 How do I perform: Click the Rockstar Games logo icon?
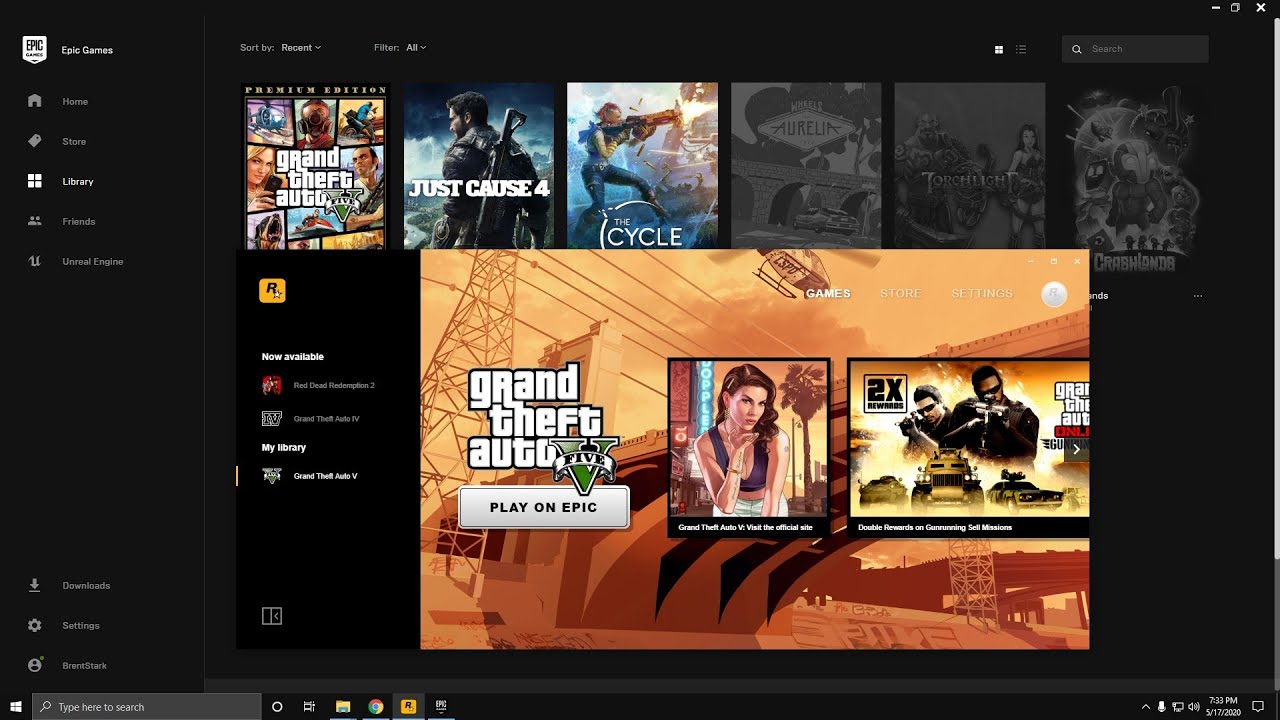(272, 290)
